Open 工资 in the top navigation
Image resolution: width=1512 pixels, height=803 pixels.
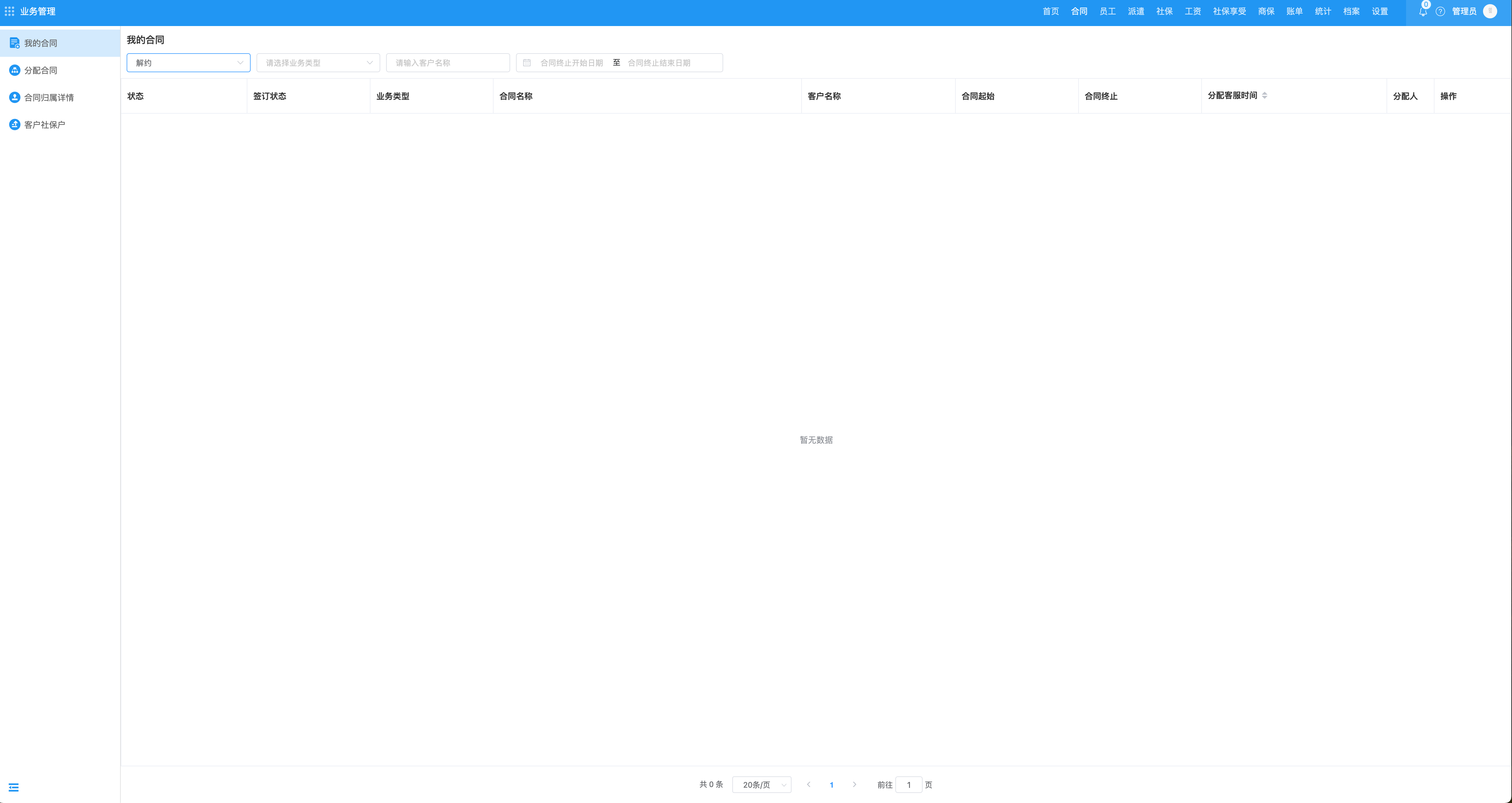1193,11
